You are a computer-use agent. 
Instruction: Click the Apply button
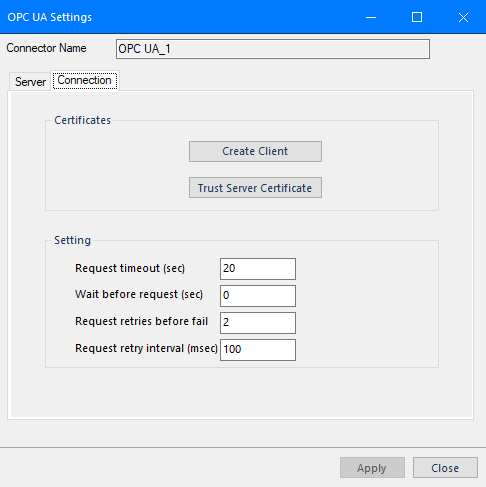click(372, 468)
